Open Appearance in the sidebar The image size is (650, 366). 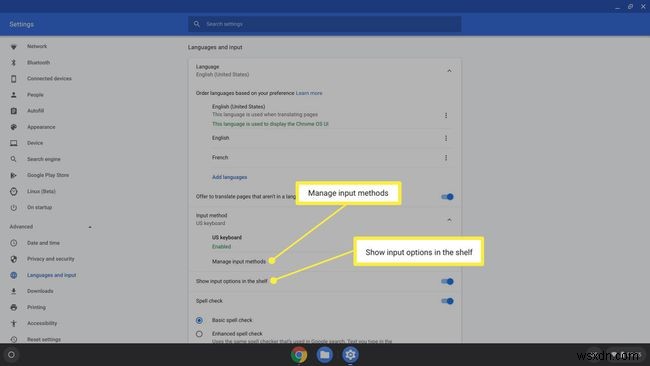point(41,127)
